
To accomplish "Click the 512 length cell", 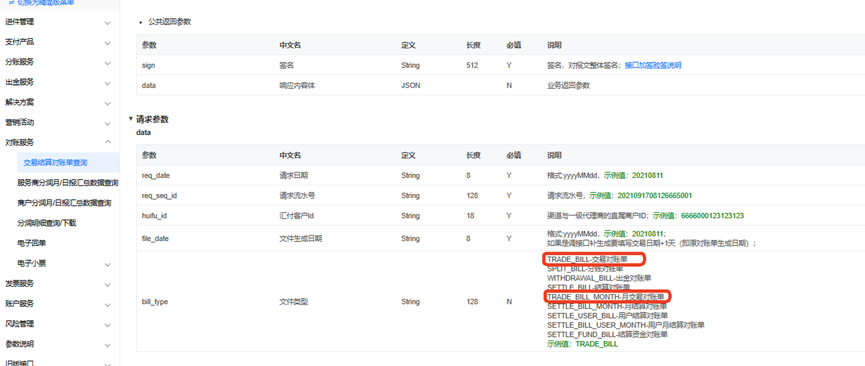I will pos(472,65).
